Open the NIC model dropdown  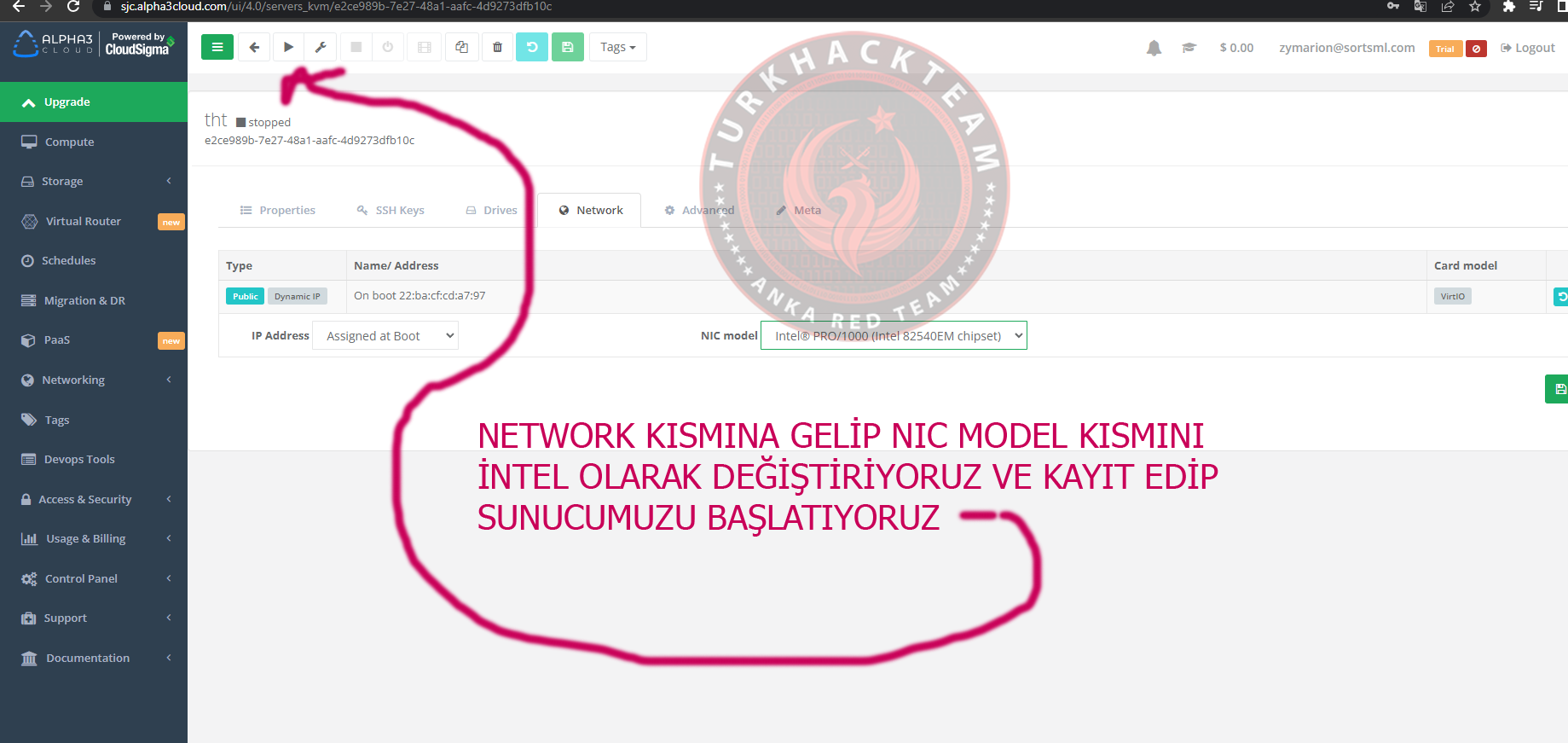[894, 335]
